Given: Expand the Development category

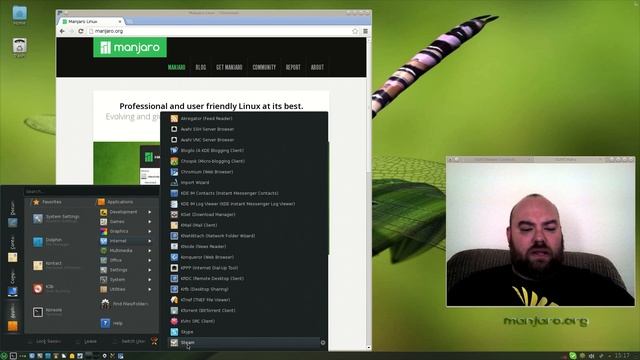Looking at the screenshot, I should (x=126, y=212).
